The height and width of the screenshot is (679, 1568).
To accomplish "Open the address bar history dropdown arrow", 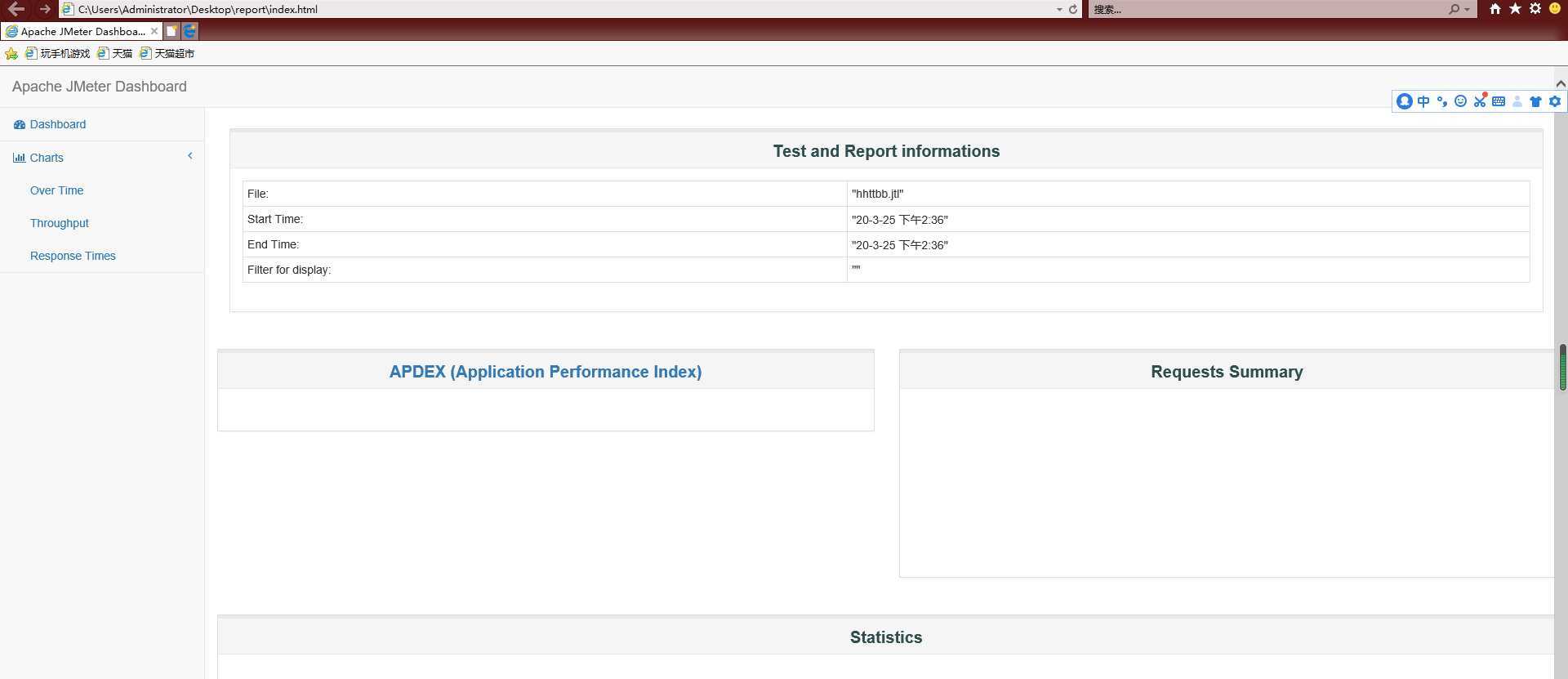I will (x=1059, y=10).
